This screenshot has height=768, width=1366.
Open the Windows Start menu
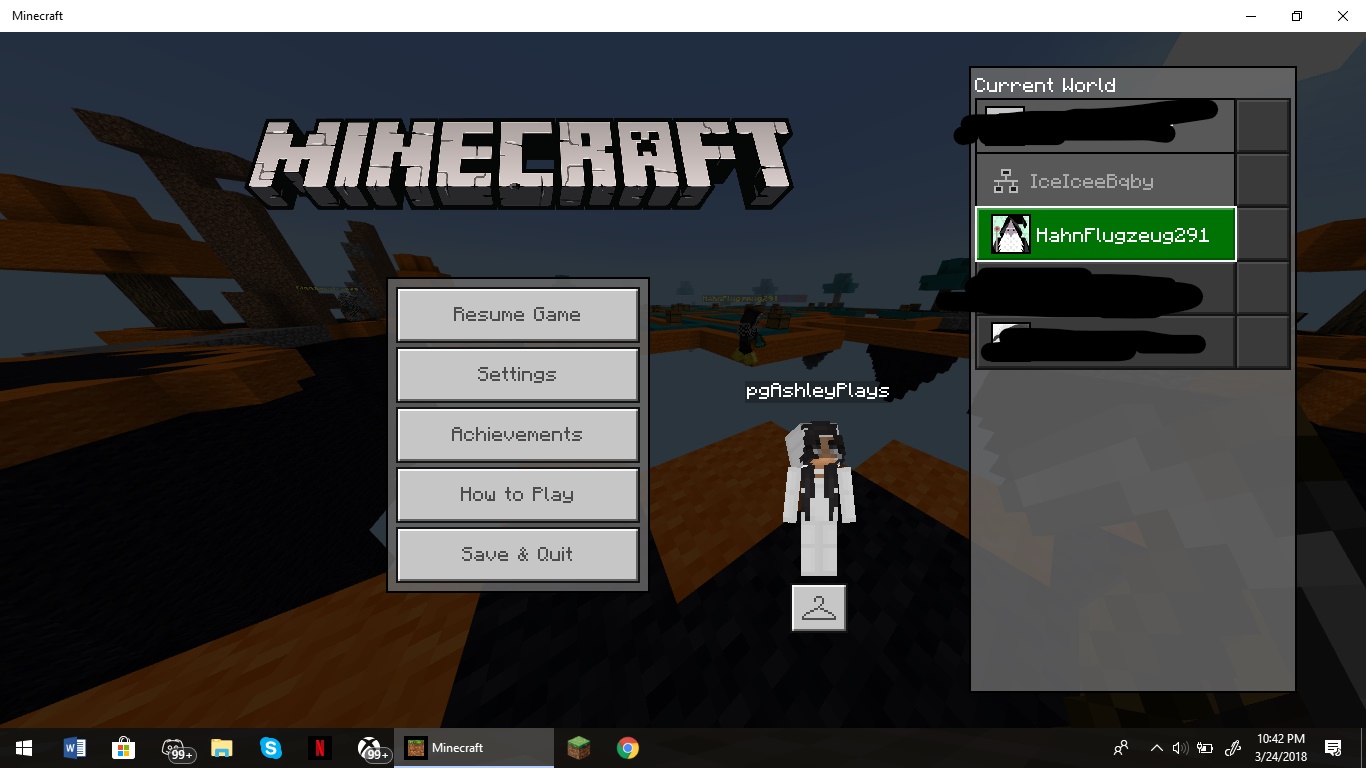click(24, 748)
